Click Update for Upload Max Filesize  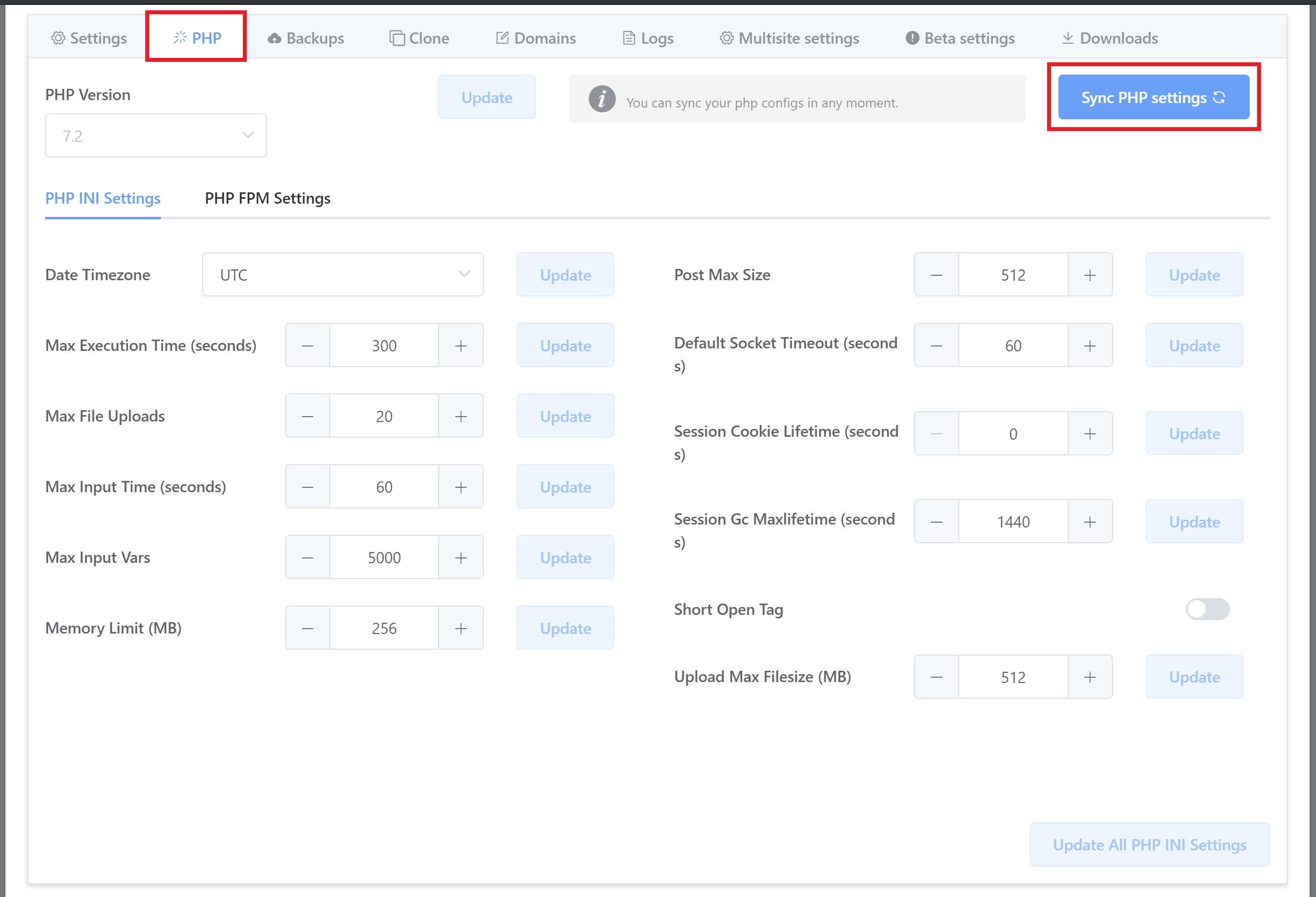(1194, 677)
